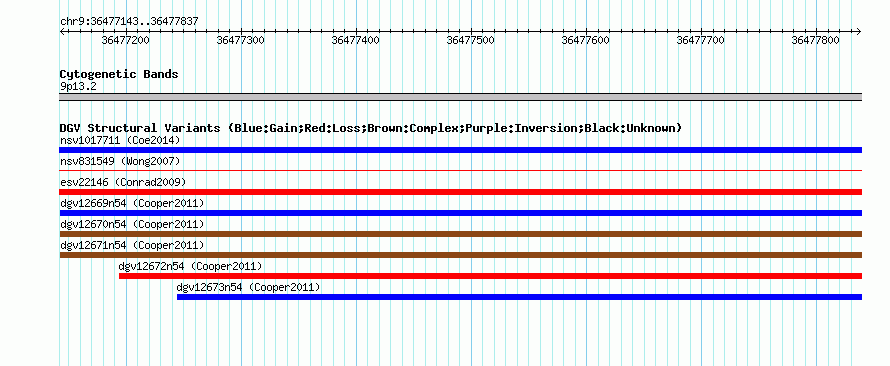890x366 pixels.
Task: Open variant label dgv12672n54 (Cooper2011)
Action: coord(190,266)
